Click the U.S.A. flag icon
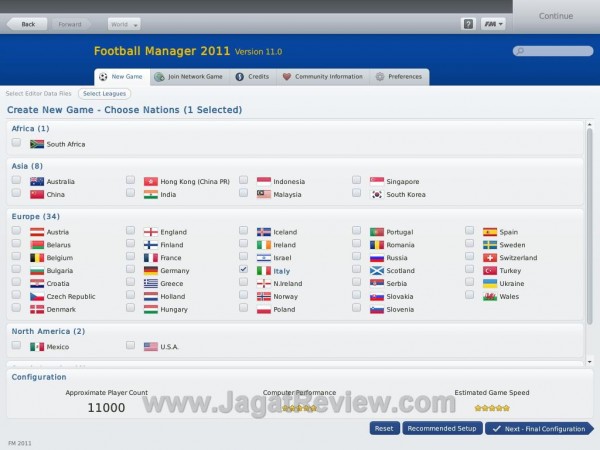 (151, 347)
